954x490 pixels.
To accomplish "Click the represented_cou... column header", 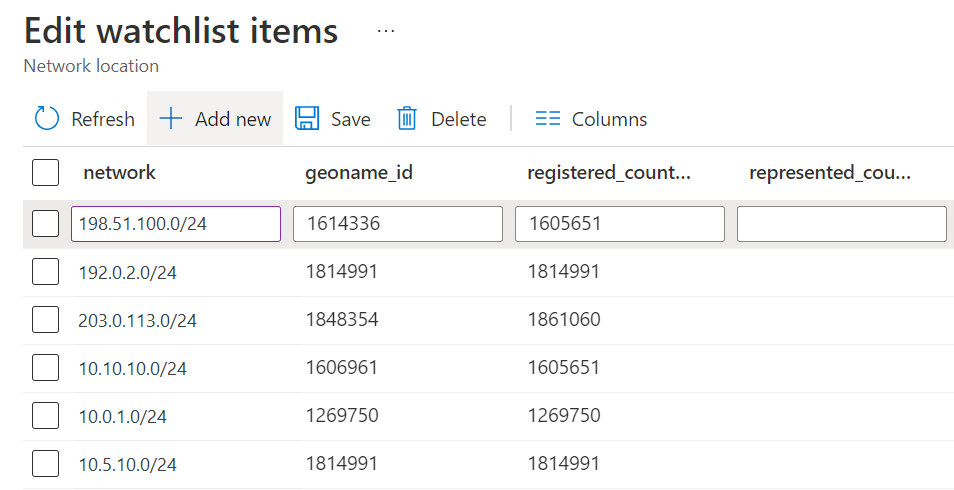I will (x=830, y=172).
